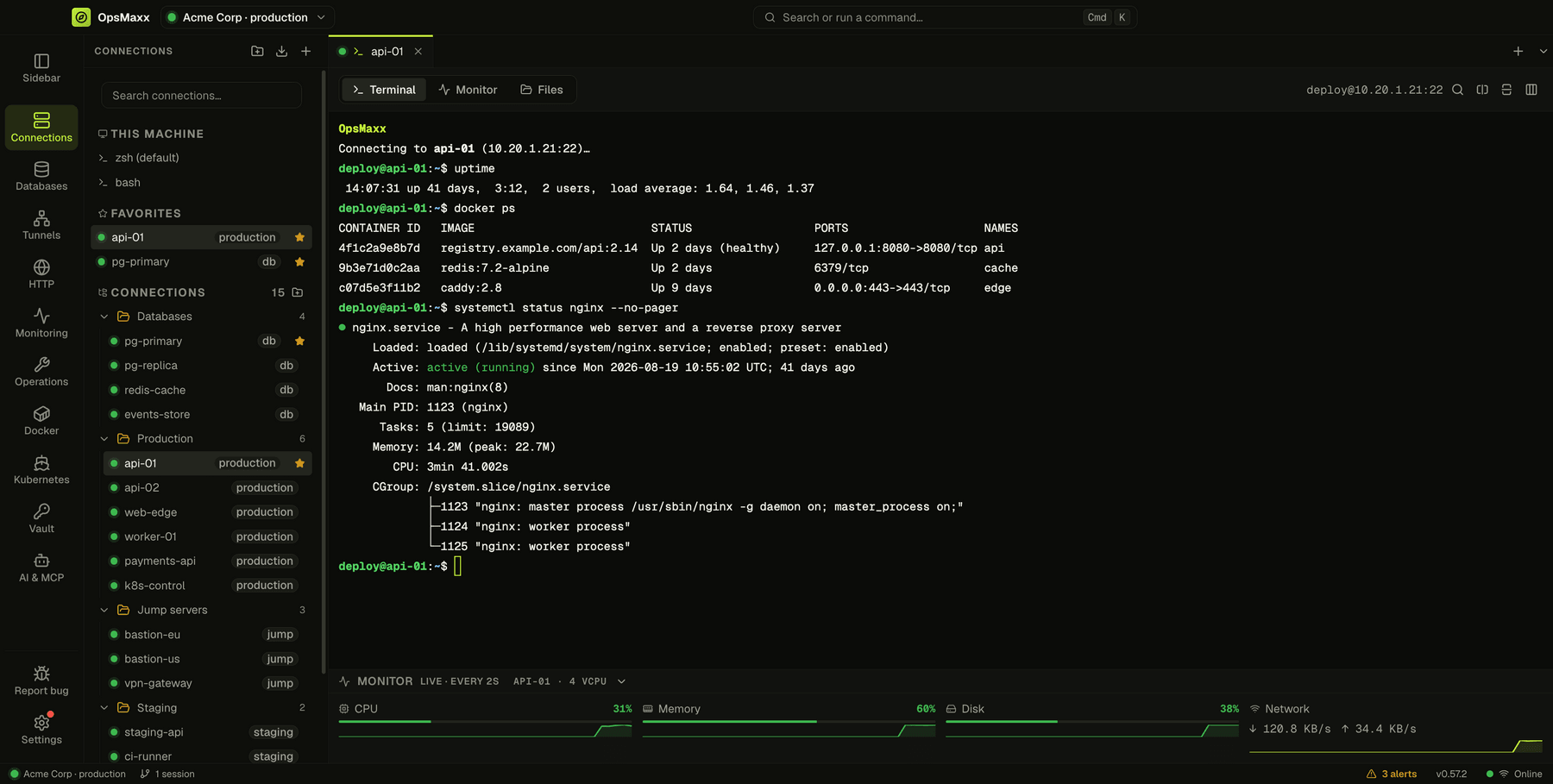Screen dimensions: 1553x784
Task: Collapse the Databases folder
Action: [104, 317]
